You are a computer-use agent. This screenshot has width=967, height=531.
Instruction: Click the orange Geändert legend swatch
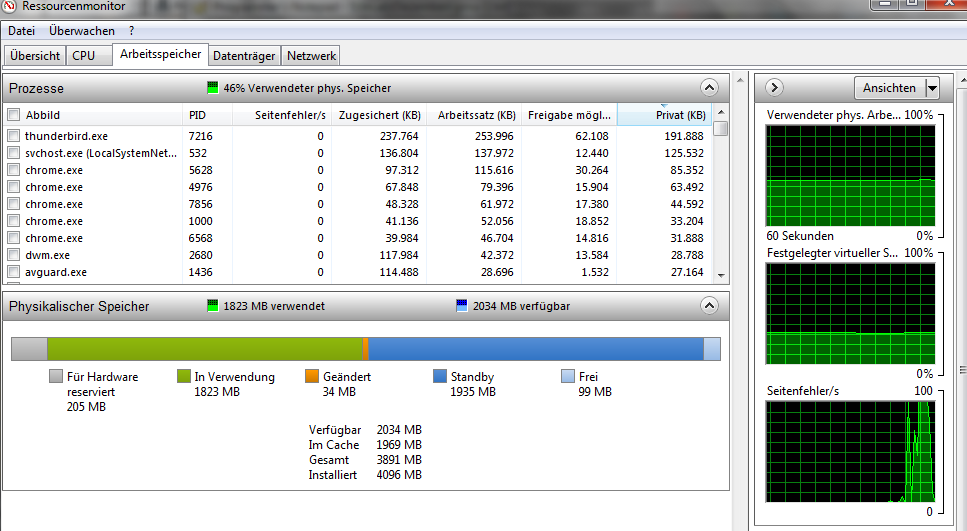[x=312, y=376]
